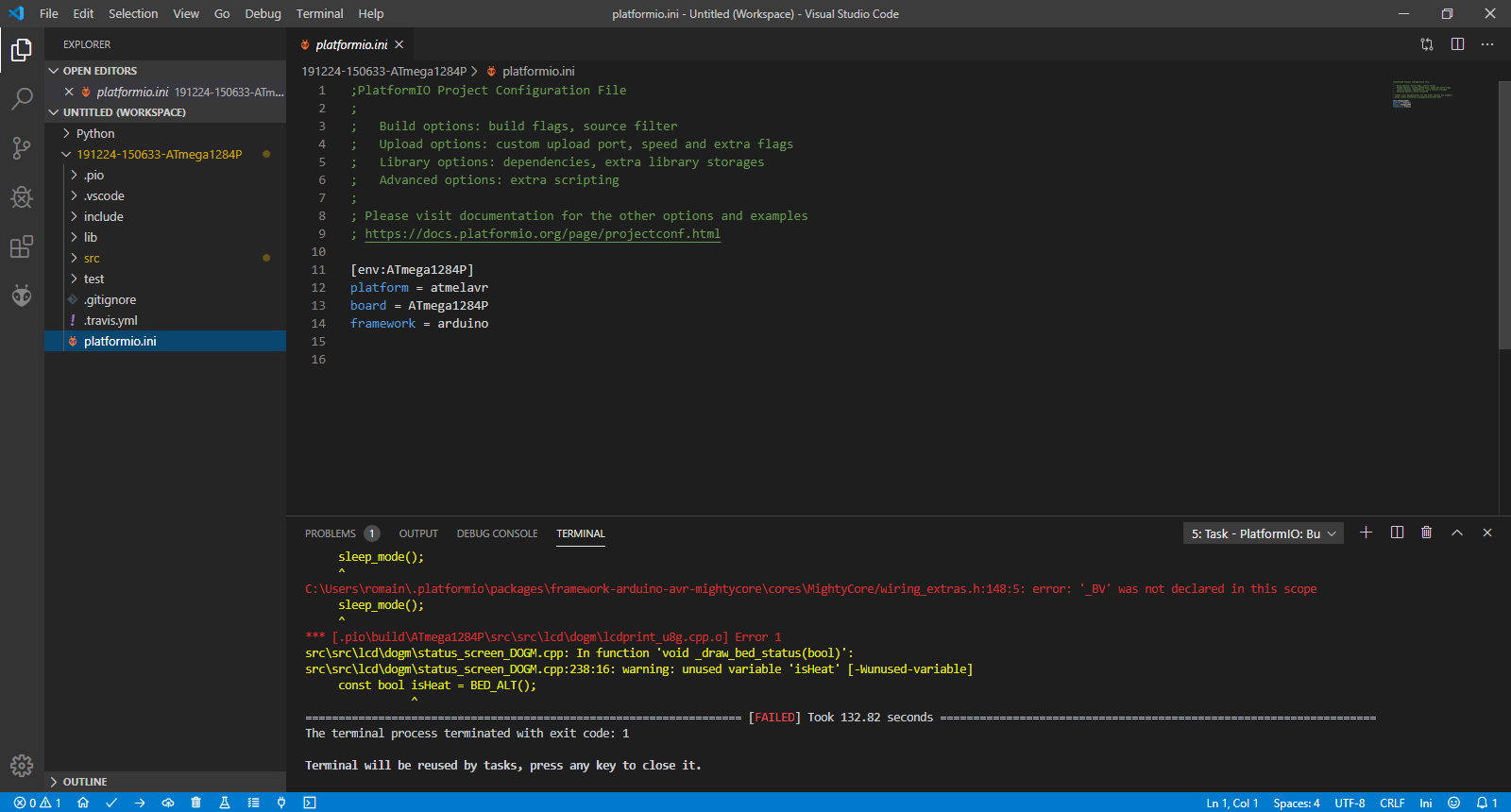The image size is (1511, 812).
Task: Switch to the Debug Console tab
Action: (x=497, y=533)
